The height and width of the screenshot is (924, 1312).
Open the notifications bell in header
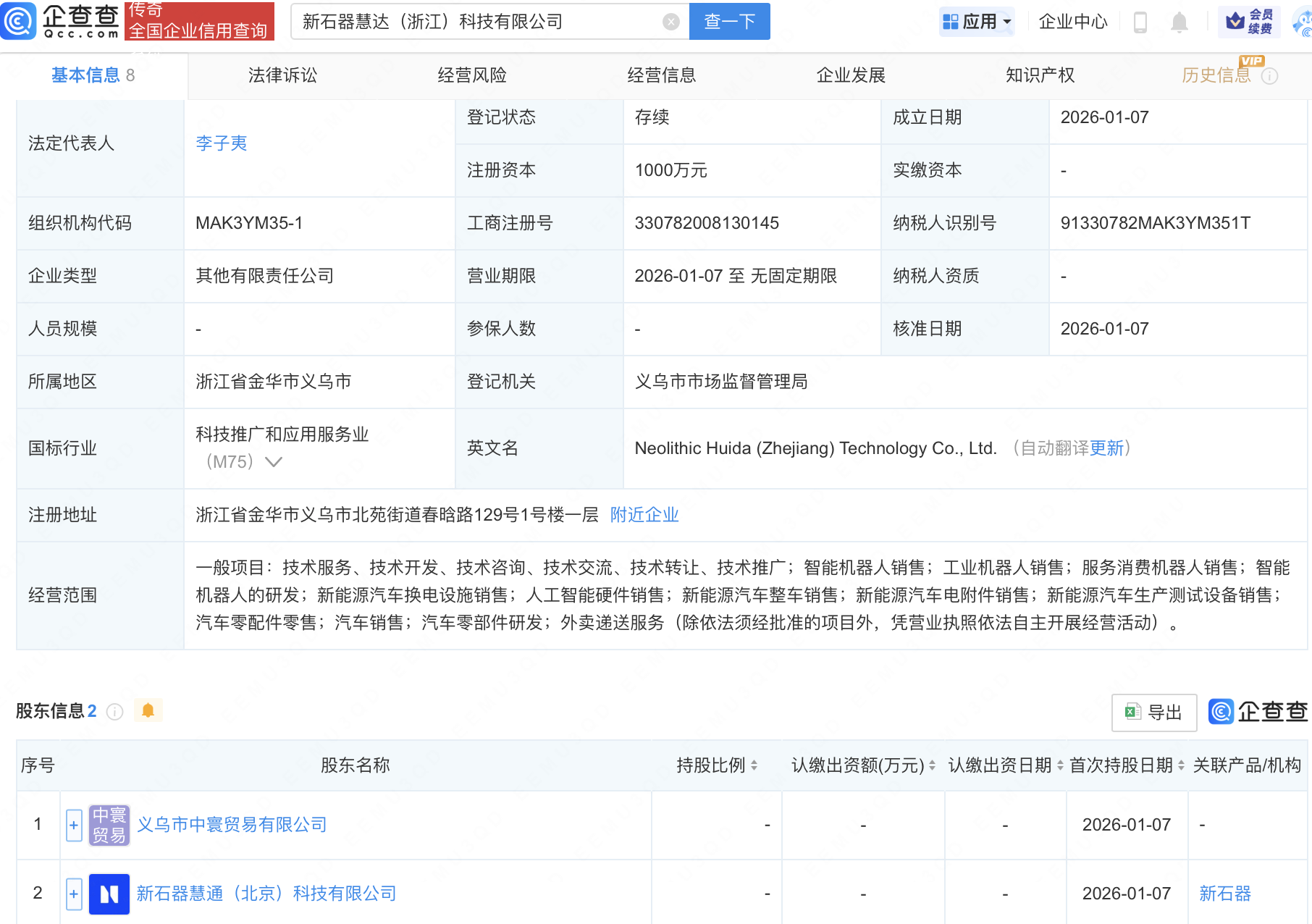coord(1179,22)
